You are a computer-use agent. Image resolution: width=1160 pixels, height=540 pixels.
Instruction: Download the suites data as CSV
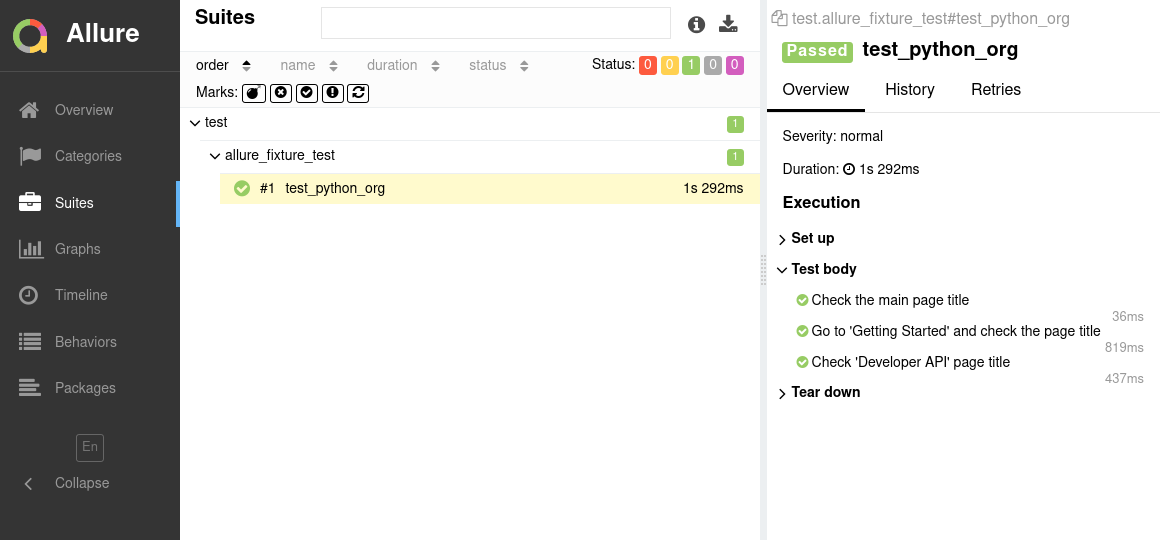coord(728,25)
